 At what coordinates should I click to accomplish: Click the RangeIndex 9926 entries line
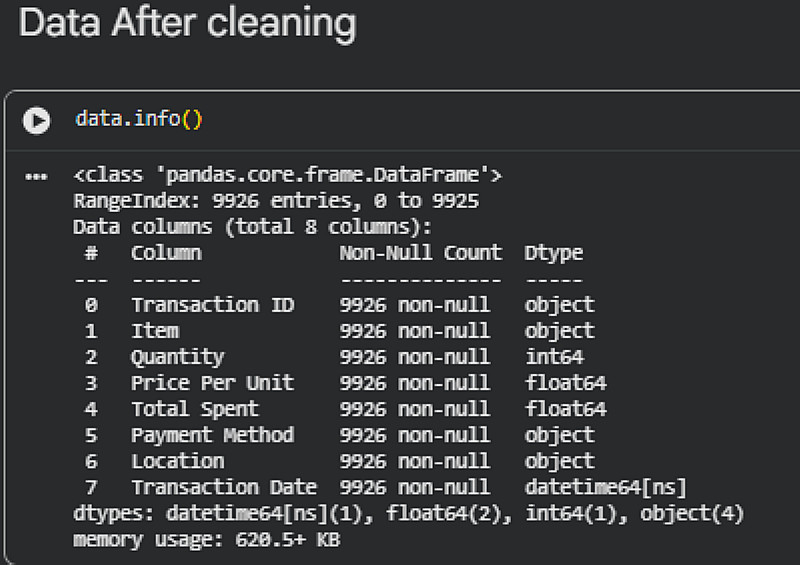pos(276,202)
